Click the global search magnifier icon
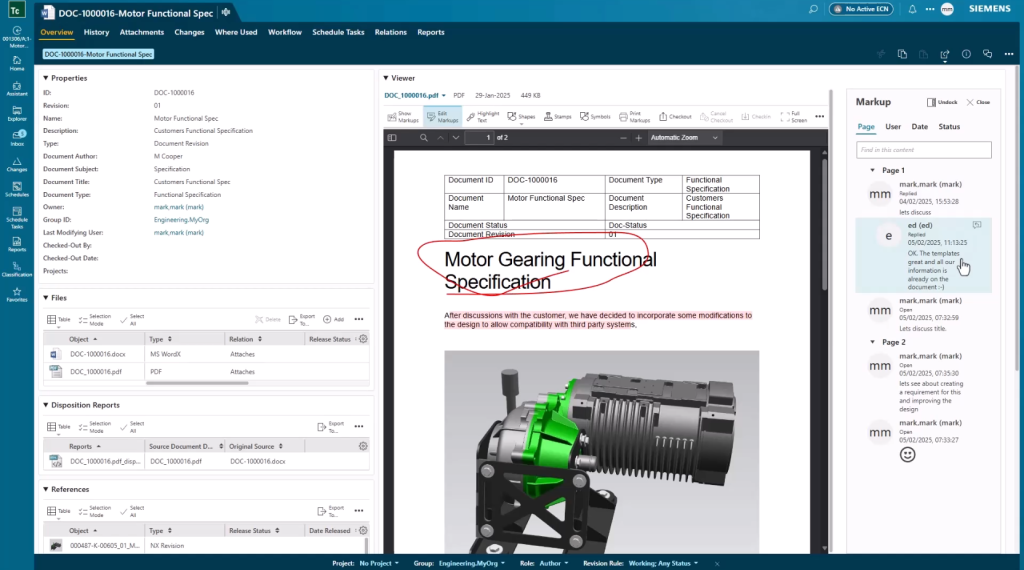Image resolution: width=1024 pixels, height=570 pixels. [x=813, y=9]
